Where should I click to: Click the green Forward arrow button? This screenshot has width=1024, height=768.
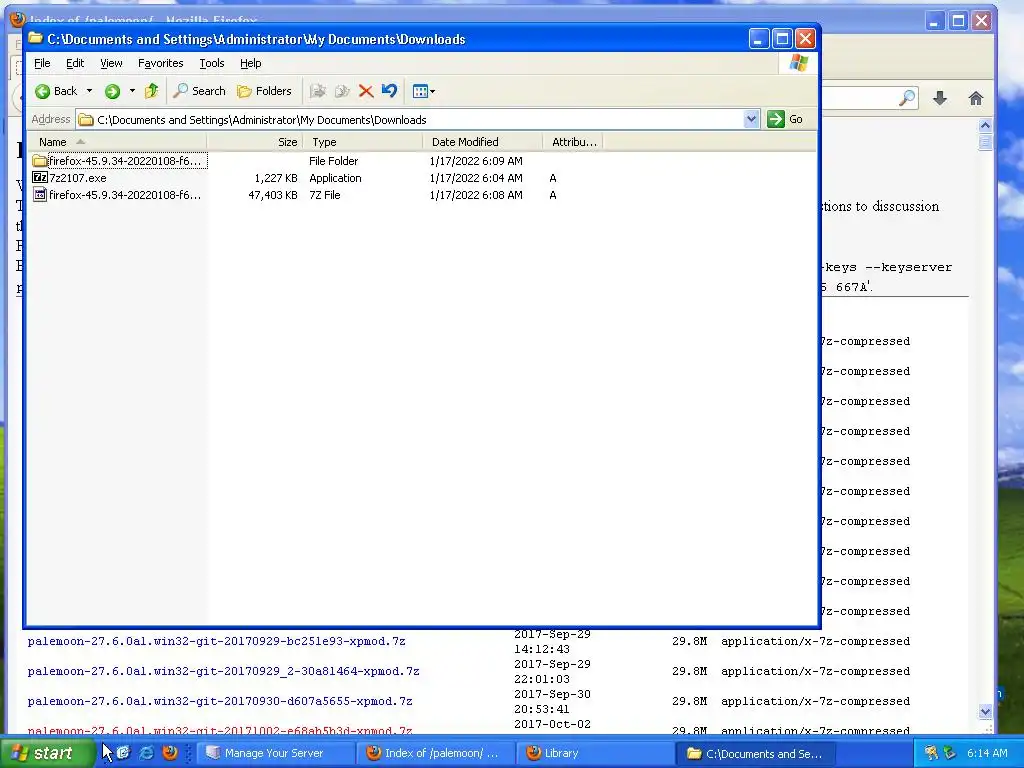pos(112,91)
